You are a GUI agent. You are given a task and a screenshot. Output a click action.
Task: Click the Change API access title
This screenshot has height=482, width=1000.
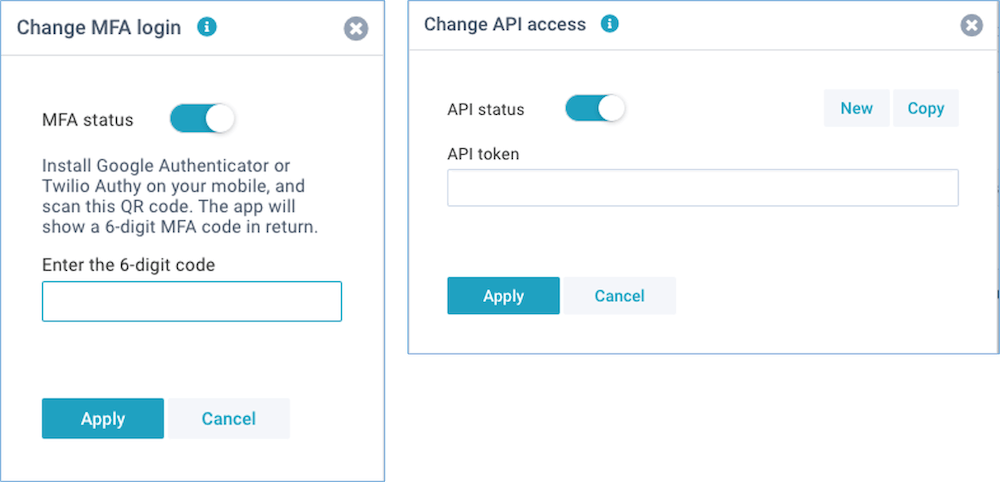[504, 24]
